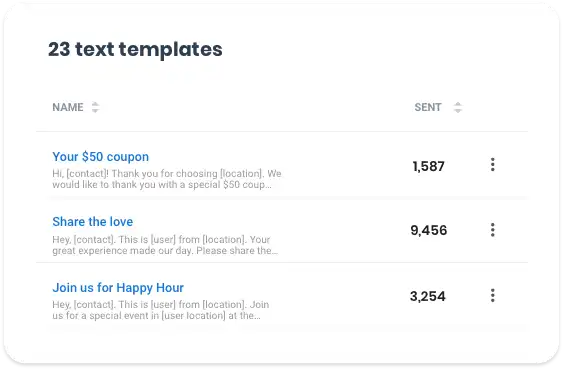The width and height of the screenshot is (563, 370).
Task: Click the SENT column header label
Action: coord(428,107)
